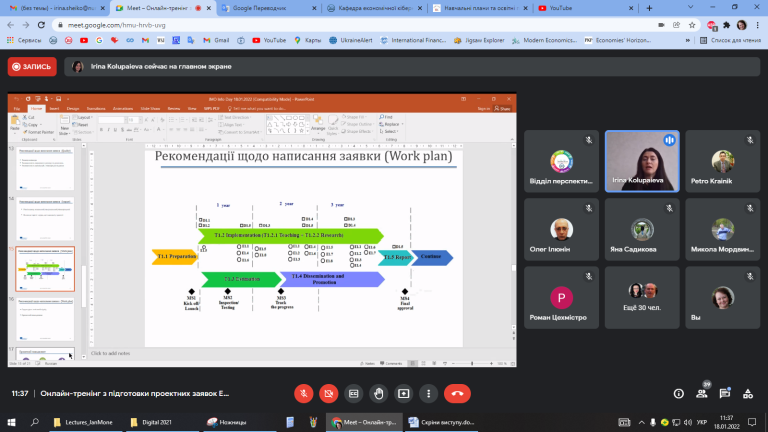Open volume control in system tray
768x432 pixels.
688,422
